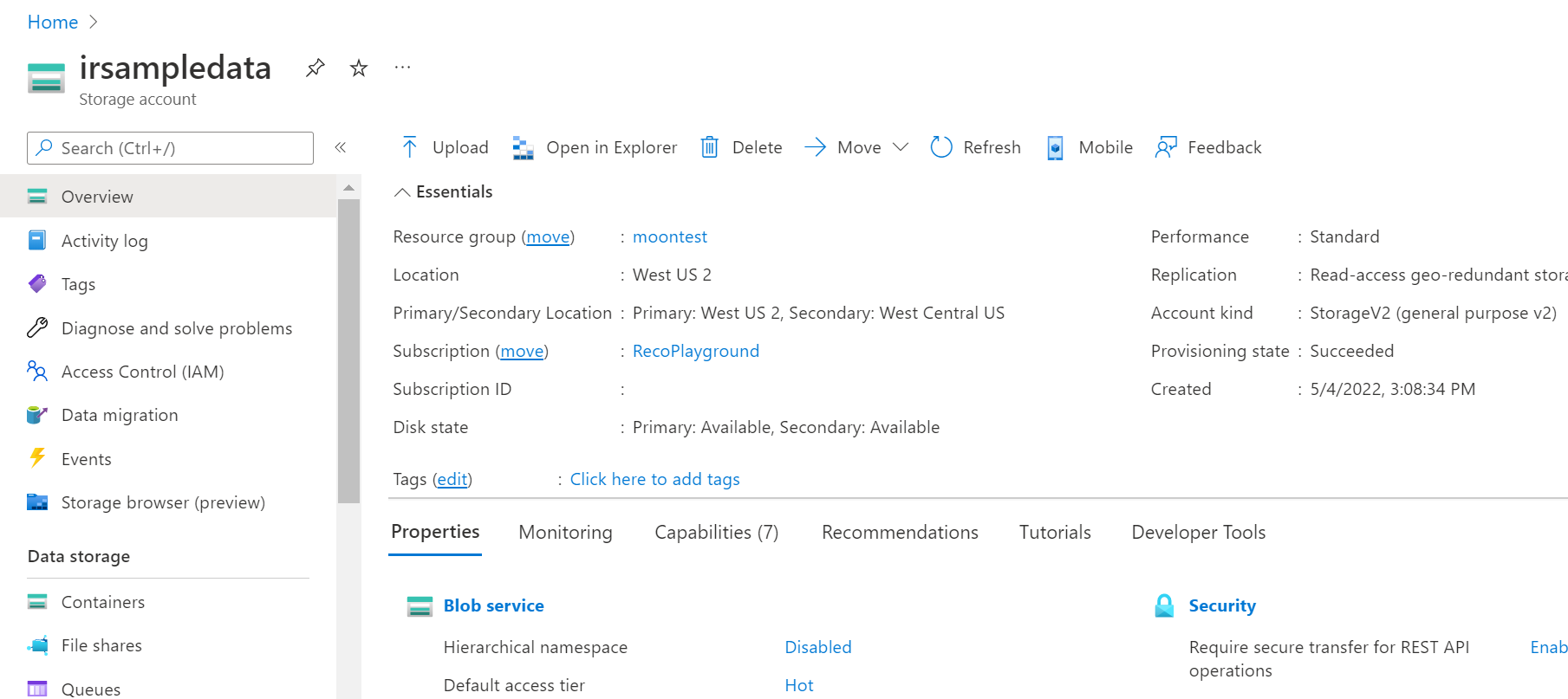
Task: Send Feedback via toolbar icon
Action: [1166, 147]
